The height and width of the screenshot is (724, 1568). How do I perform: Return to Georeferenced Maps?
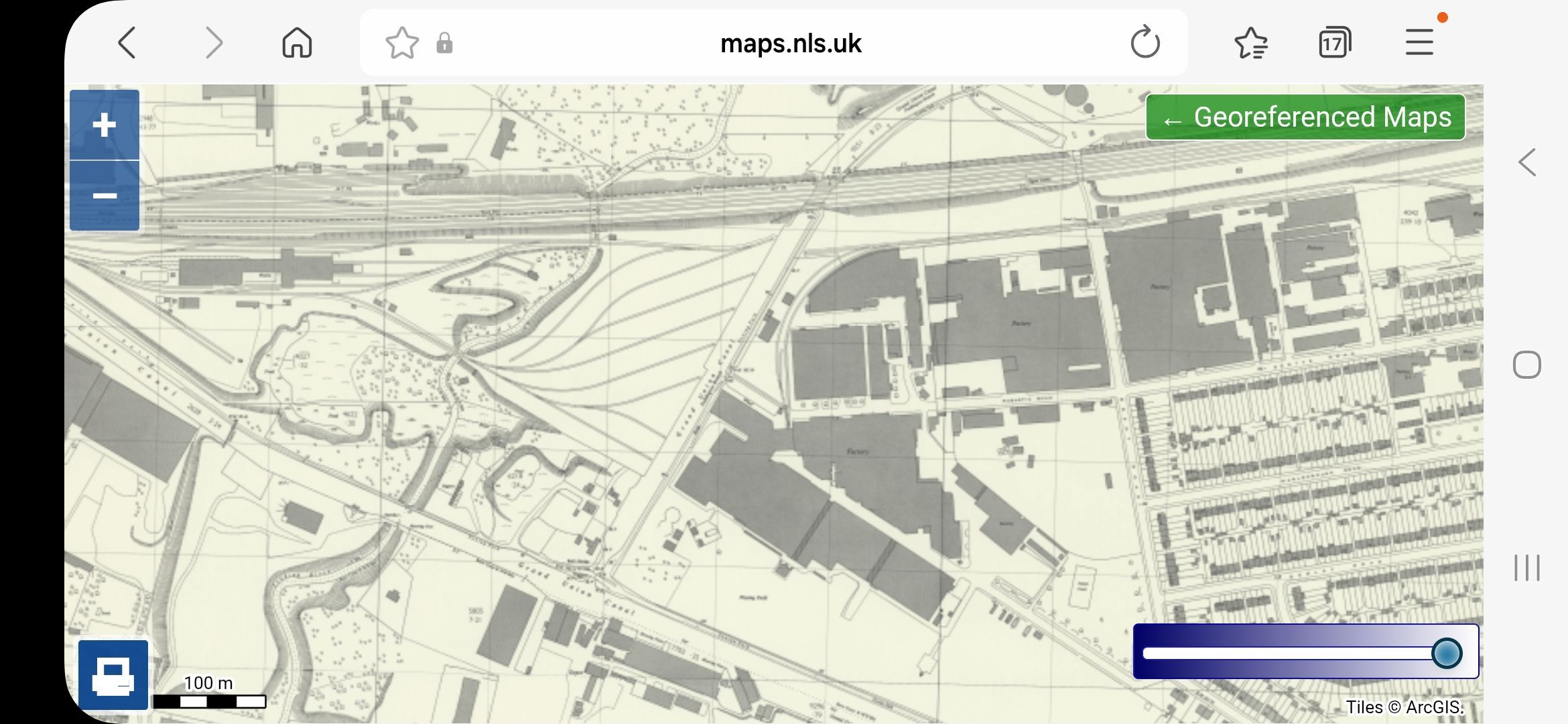tap(1305, 117)
